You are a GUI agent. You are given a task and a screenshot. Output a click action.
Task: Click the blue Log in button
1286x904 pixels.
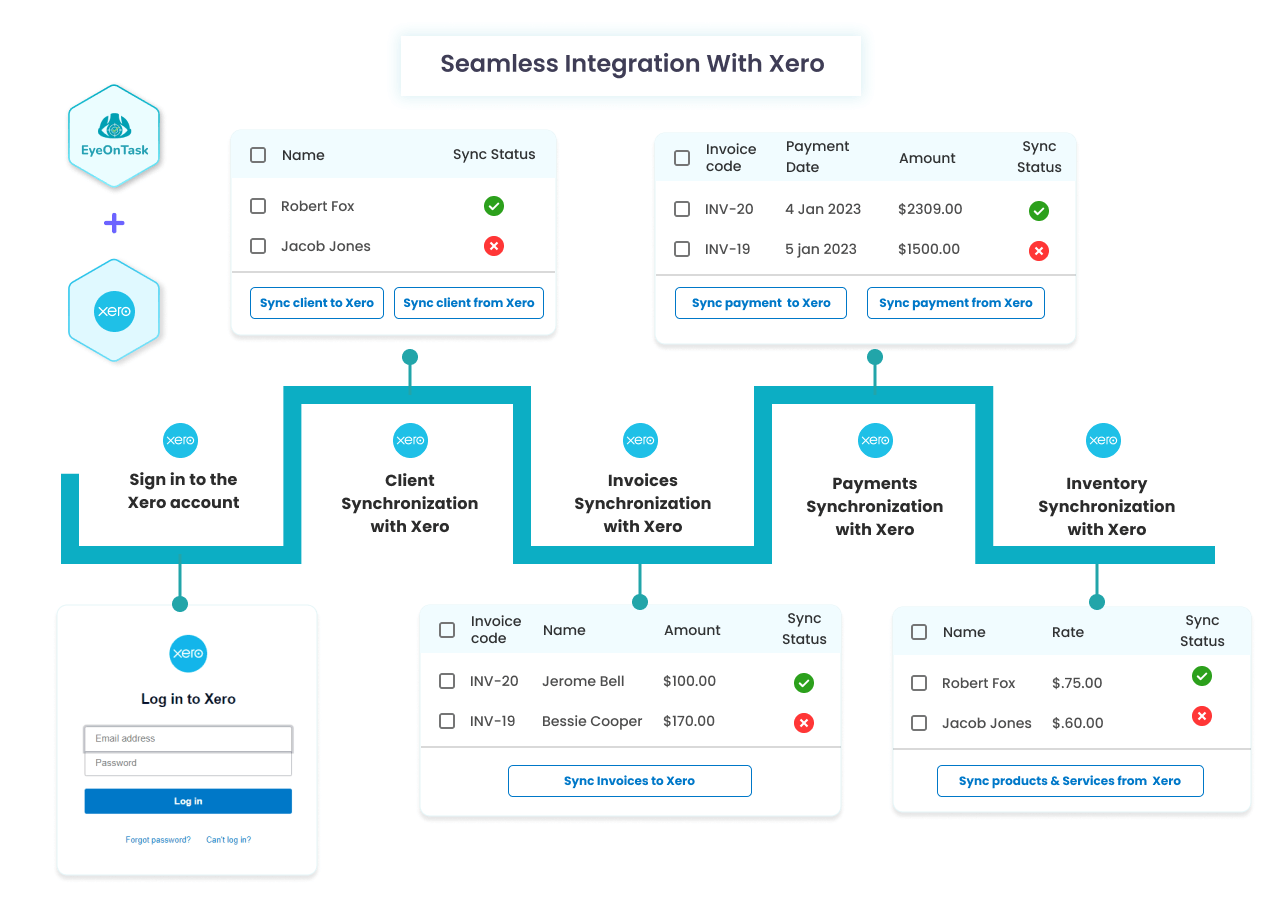188,801
